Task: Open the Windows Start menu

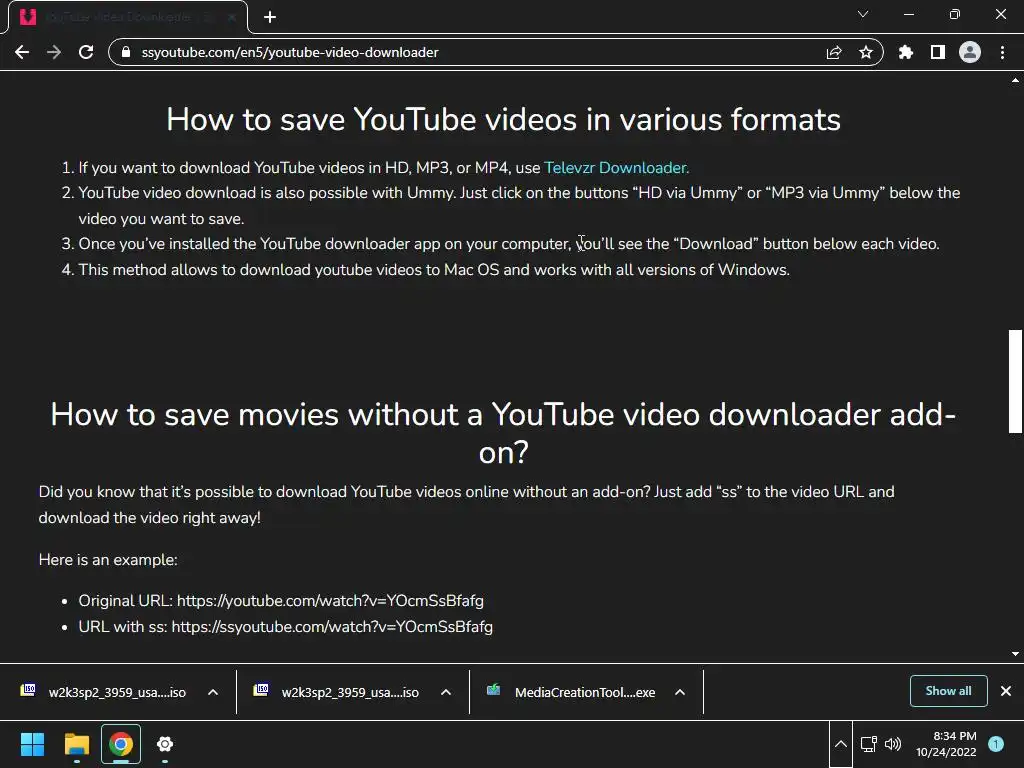Action: pyautogui.click(x=32, y=744)
